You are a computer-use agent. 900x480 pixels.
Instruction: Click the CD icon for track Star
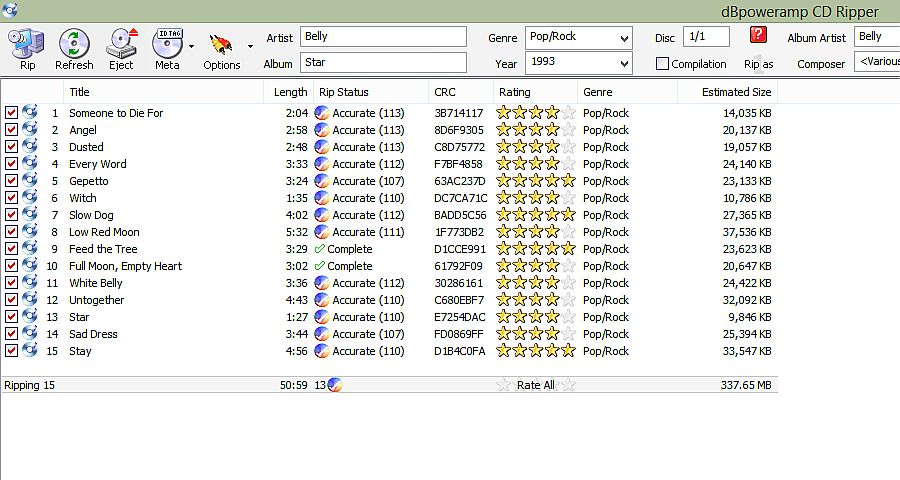pos(30,316)
